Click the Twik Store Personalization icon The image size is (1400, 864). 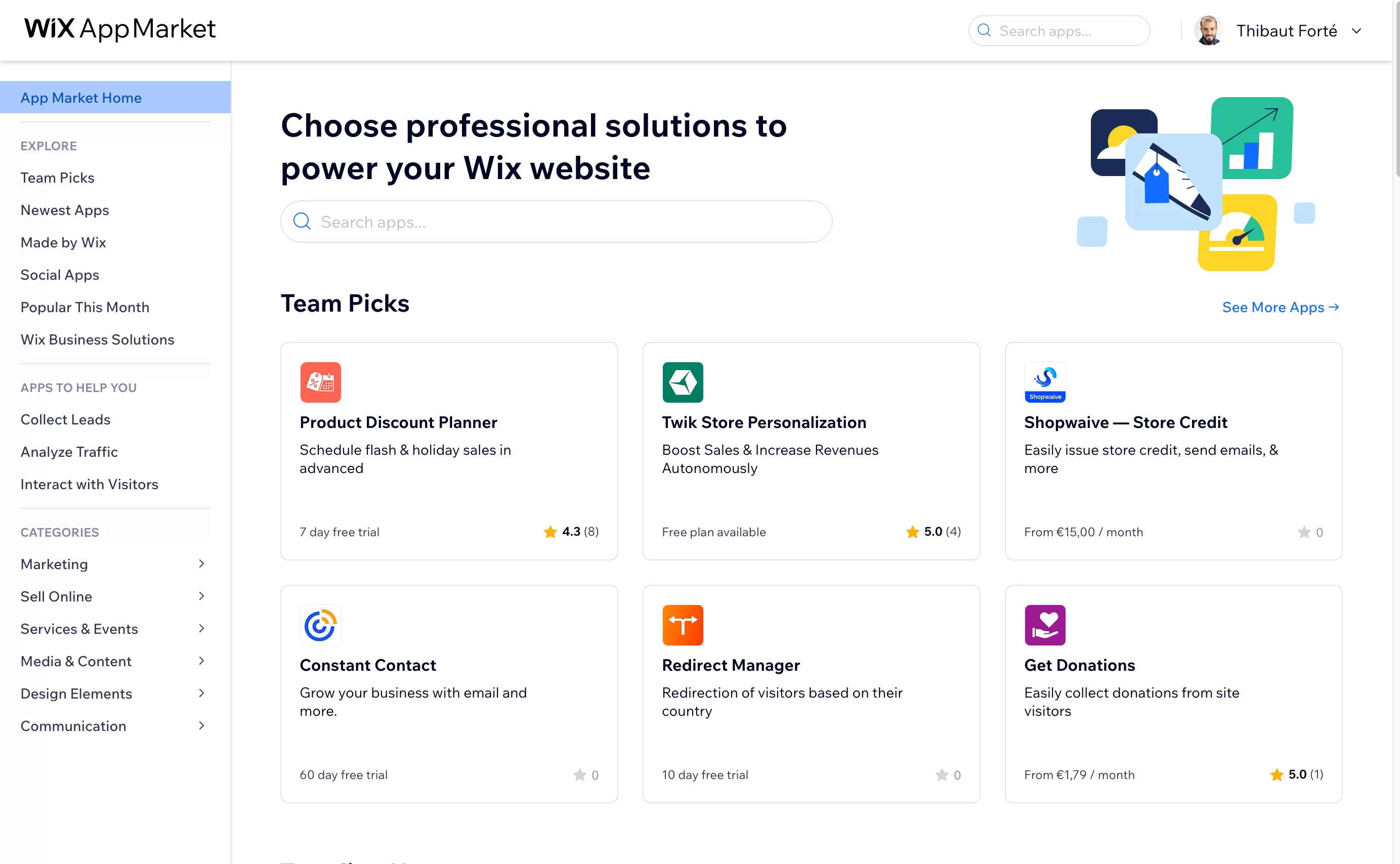(683, 382)
